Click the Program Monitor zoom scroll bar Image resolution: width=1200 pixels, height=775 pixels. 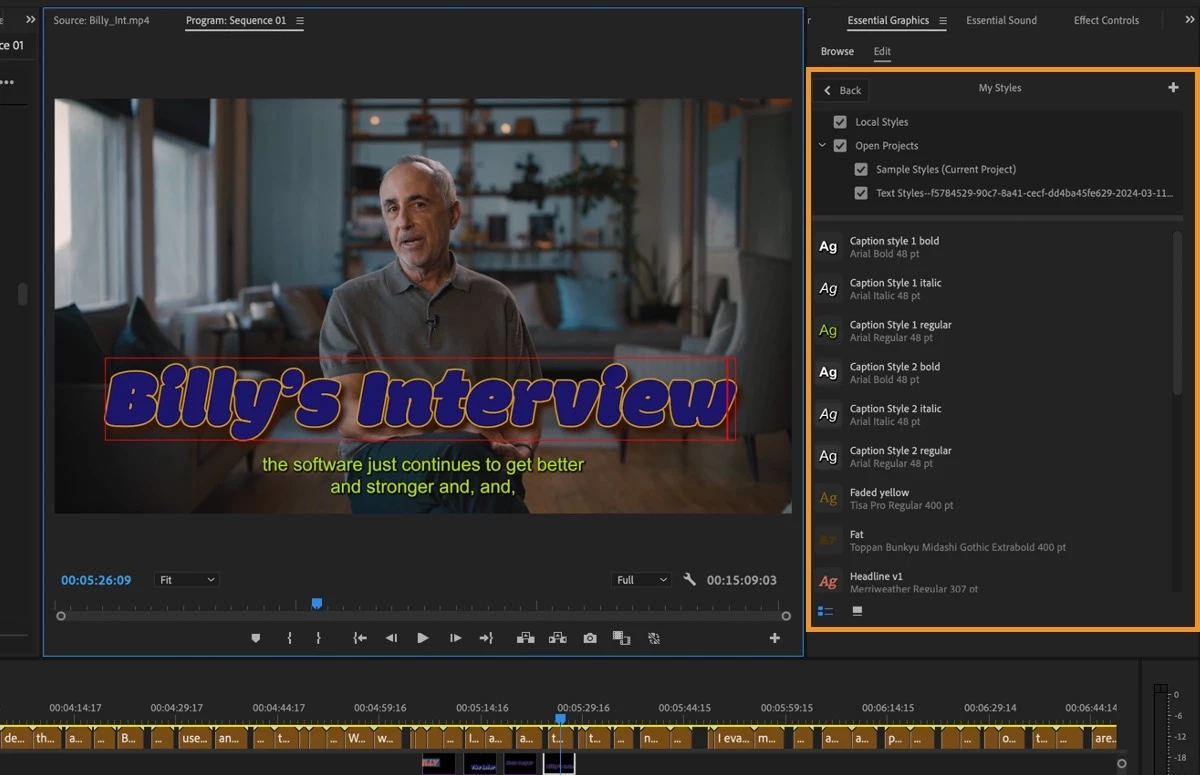point(423,616)
